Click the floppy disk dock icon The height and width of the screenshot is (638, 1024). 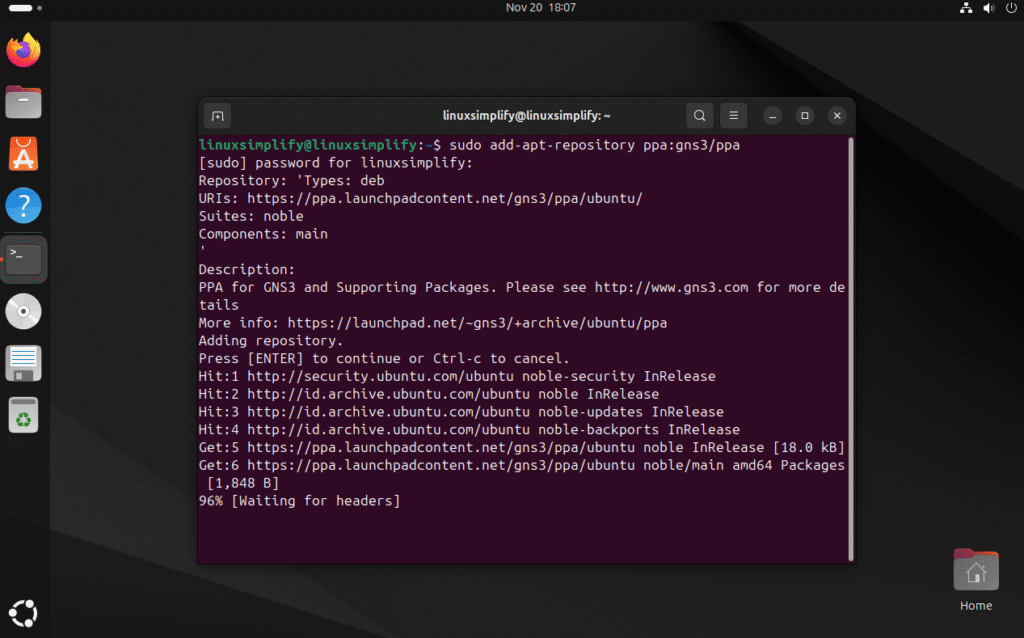pyautogui.click(x=23, y=362)
